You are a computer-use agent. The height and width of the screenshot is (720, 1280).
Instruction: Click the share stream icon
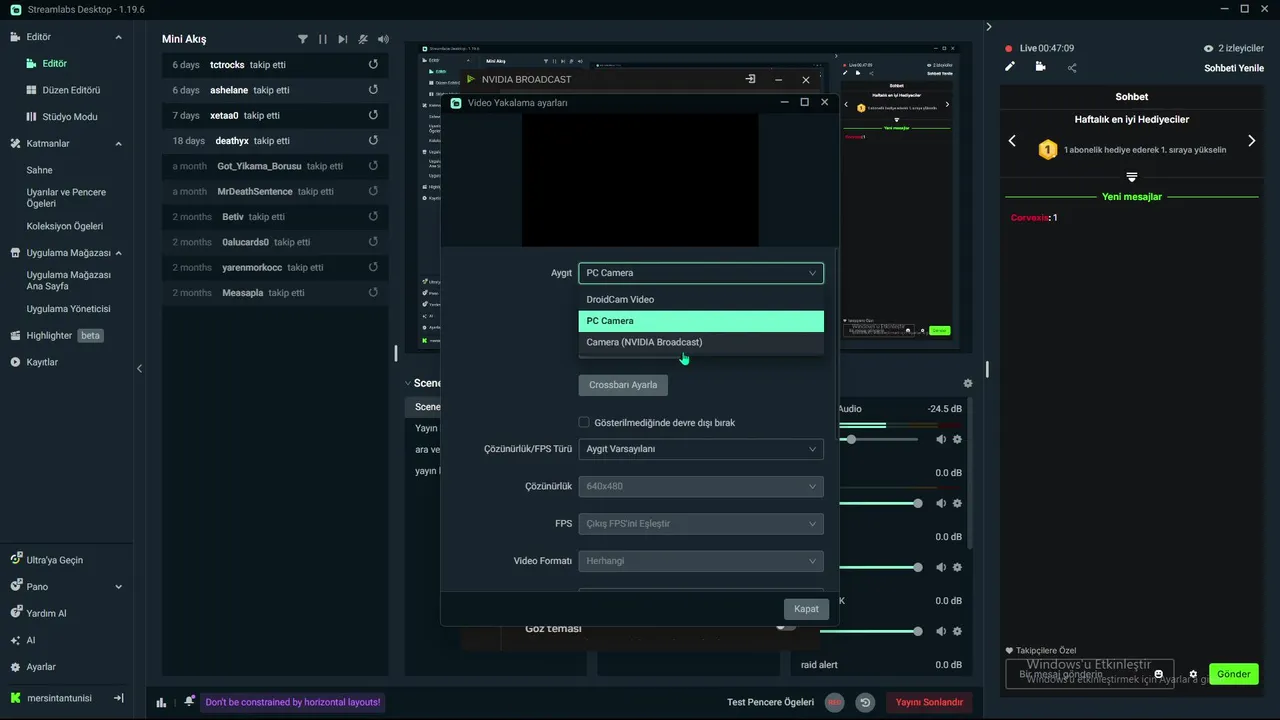pyautogui.click(x=1072, y=68)
